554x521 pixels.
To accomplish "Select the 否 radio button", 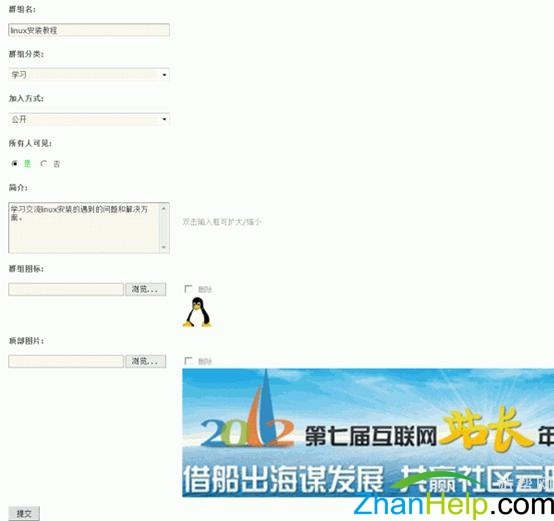I will pos(43,164).
